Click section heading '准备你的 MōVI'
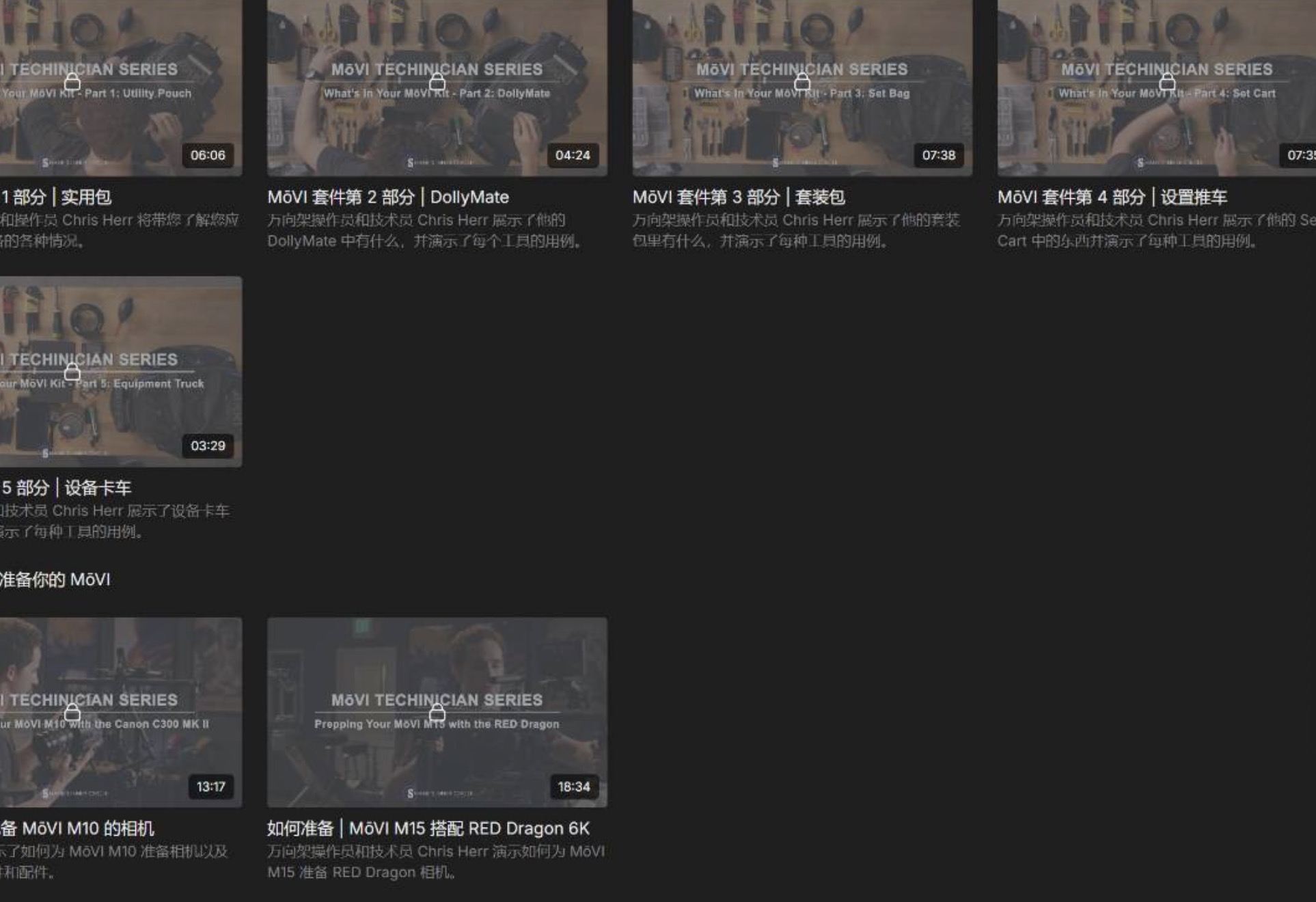The height and width of the screenshot is (902, 1316). [55, 579]
